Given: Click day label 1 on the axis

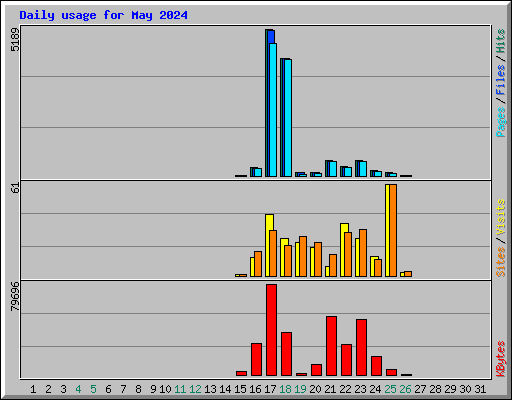Looking at the screenshot, I should 33,389.
